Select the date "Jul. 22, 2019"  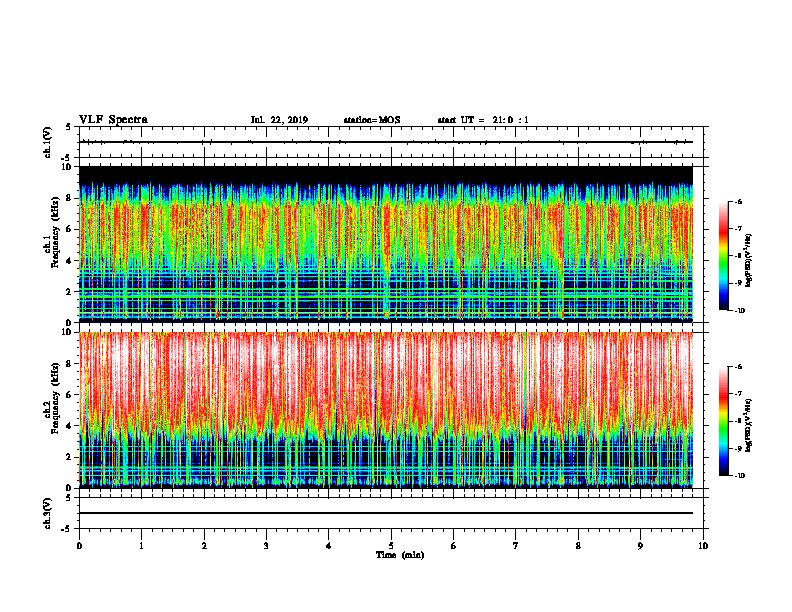pos(279,120)
